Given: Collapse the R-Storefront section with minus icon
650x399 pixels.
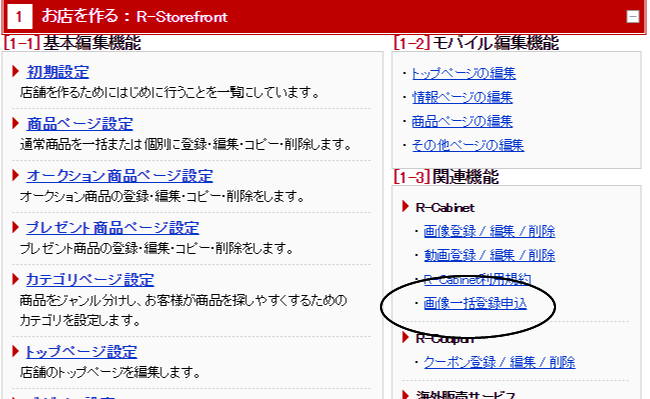Looking at the screenshot, I should [x=633, y=17].
